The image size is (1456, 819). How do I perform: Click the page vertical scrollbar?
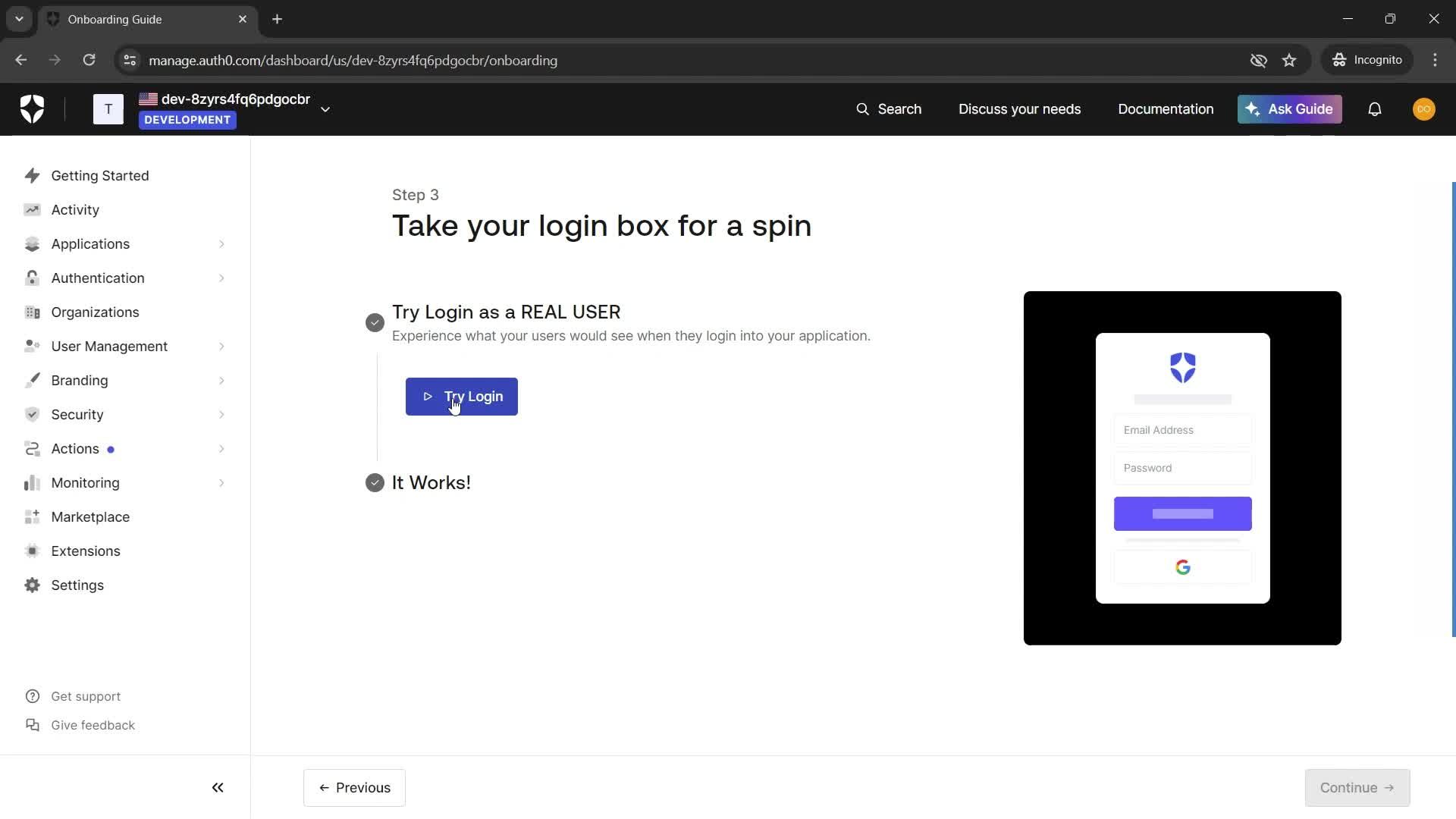[x=1453, y=409]
